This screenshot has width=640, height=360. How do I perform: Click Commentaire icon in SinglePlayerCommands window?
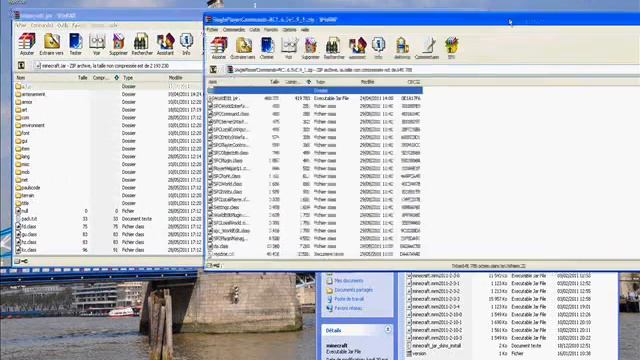point(427,48)
